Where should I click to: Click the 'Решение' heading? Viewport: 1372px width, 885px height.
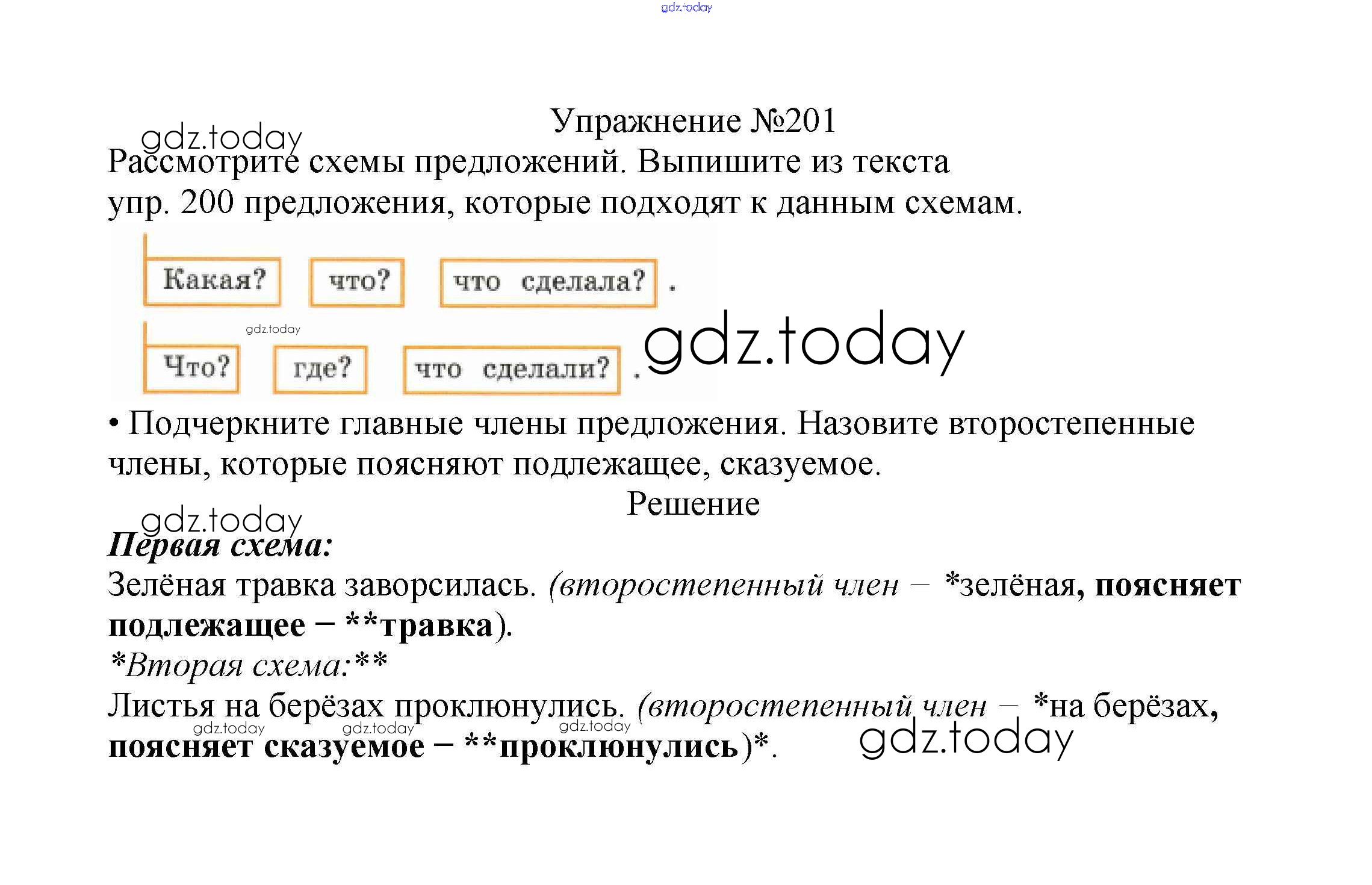(693, 504)
